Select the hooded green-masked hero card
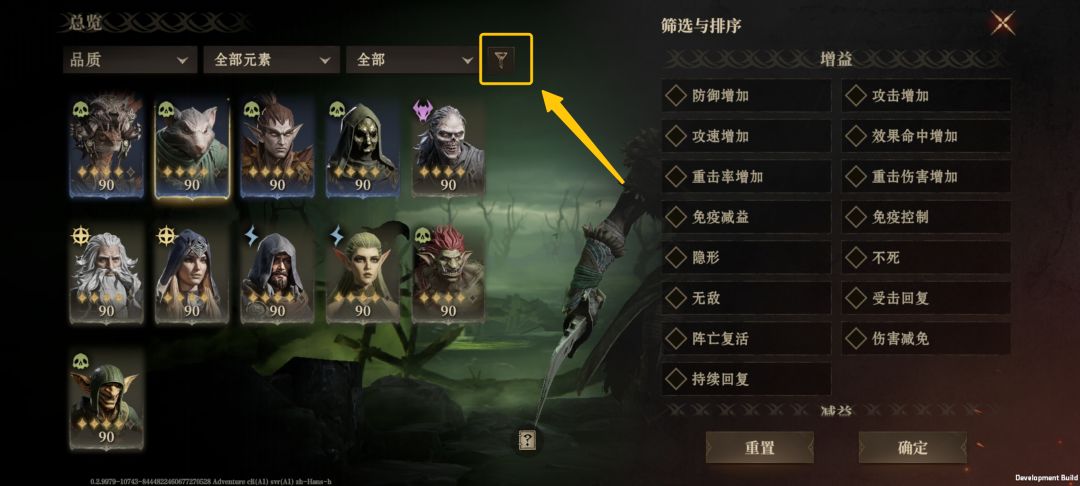Image resolution: width=1080 pixels, height=486 pixels. [x=363, y=147]
